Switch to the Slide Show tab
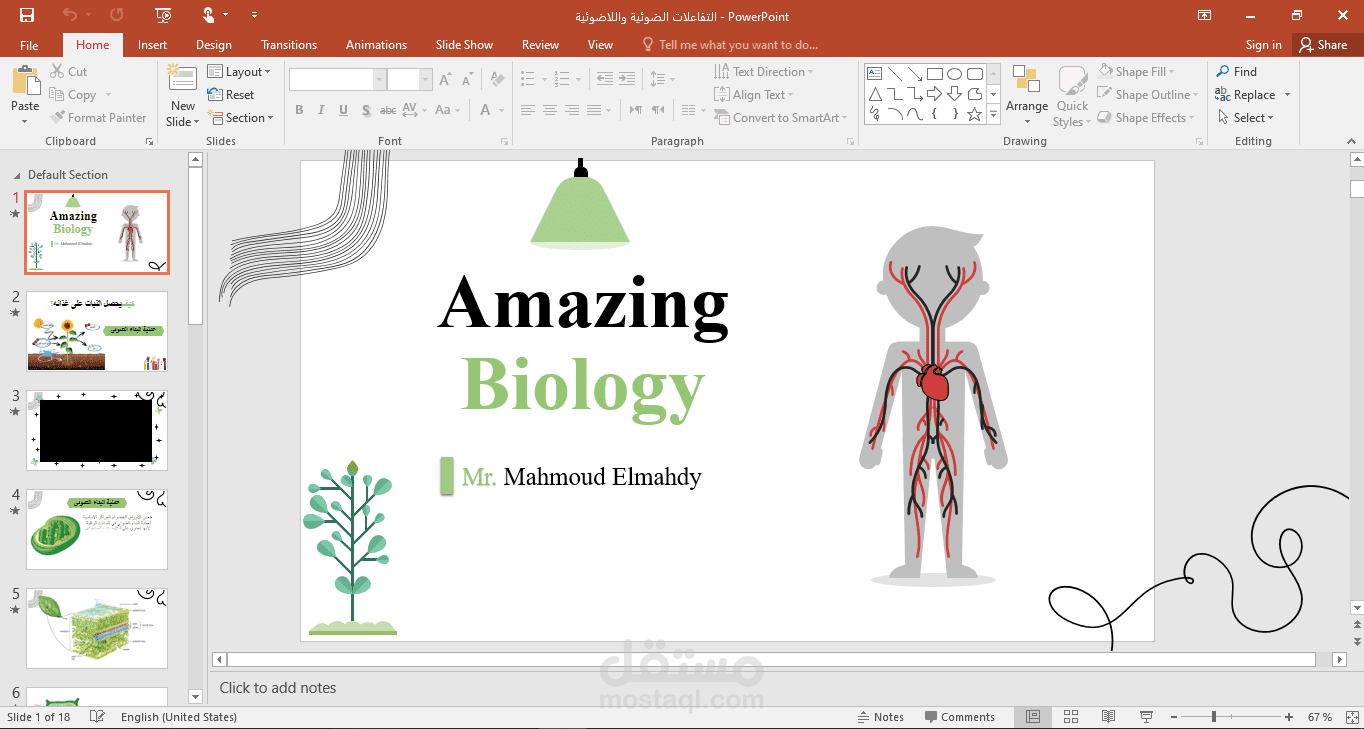The width and height of the screenshot is (1364, 729). (x=464, y=45)
